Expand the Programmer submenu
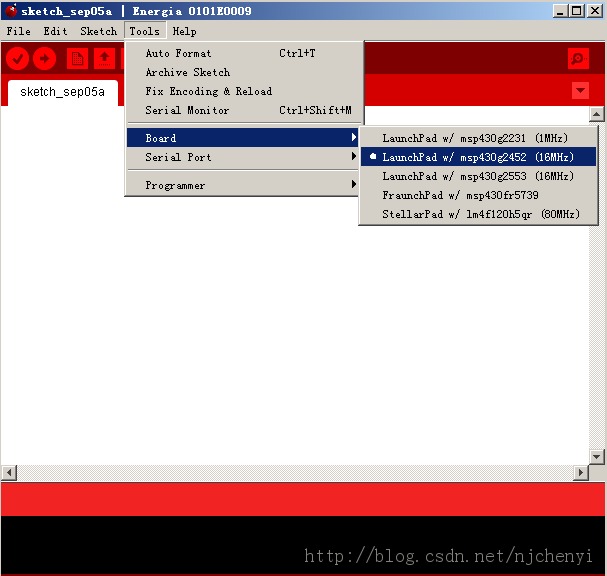The height and width of the screenshot is (576, 607). pyautogui.click(x=243, y=185)
